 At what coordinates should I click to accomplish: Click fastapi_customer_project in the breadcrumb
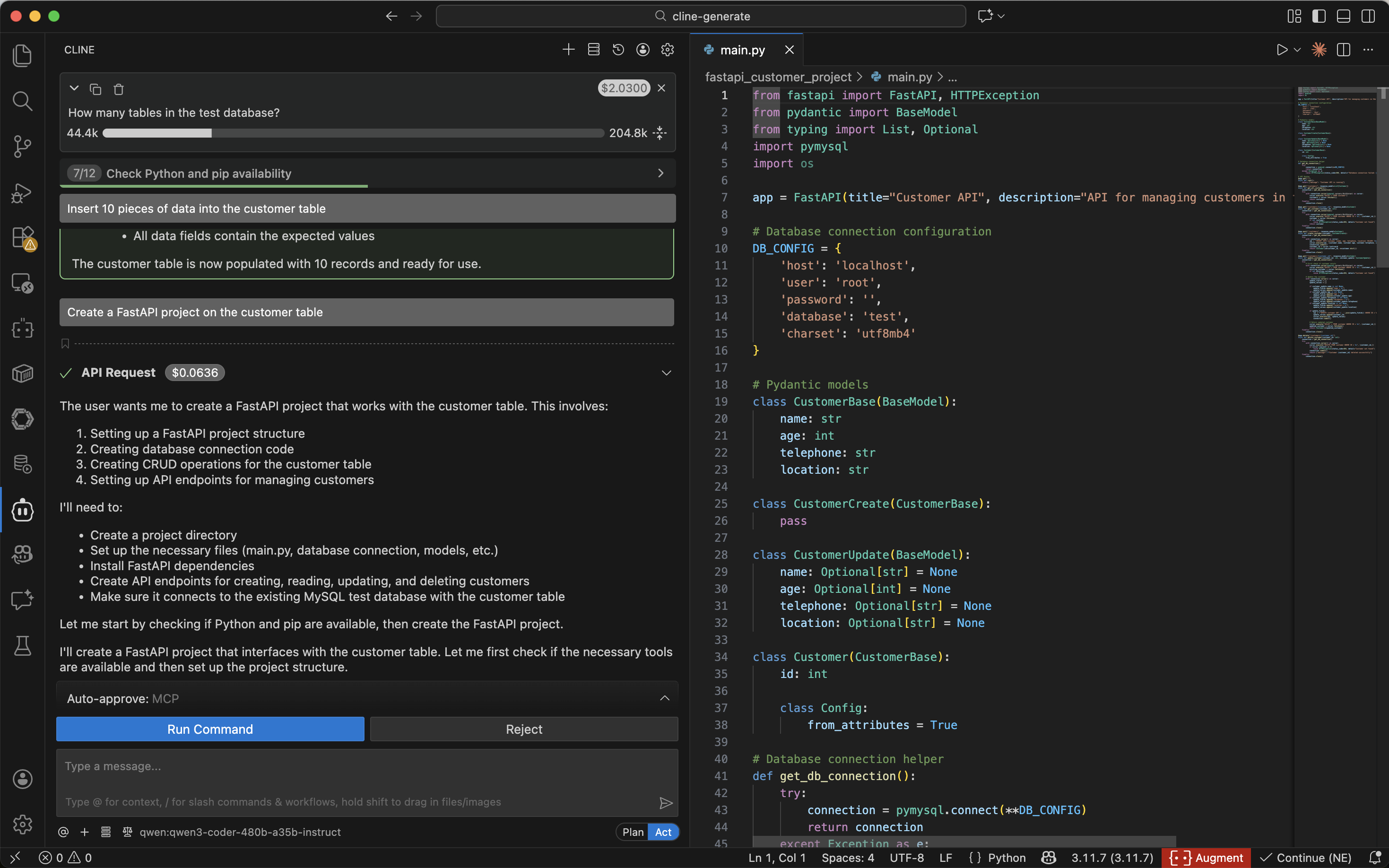[x=778, y=77]
